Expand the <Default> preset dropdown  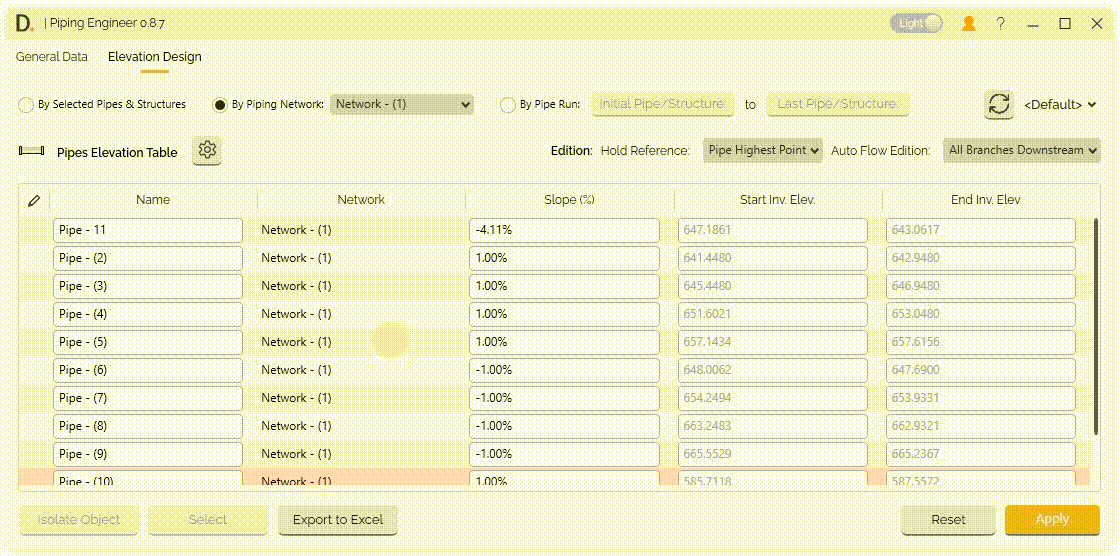pos(1059,105)
